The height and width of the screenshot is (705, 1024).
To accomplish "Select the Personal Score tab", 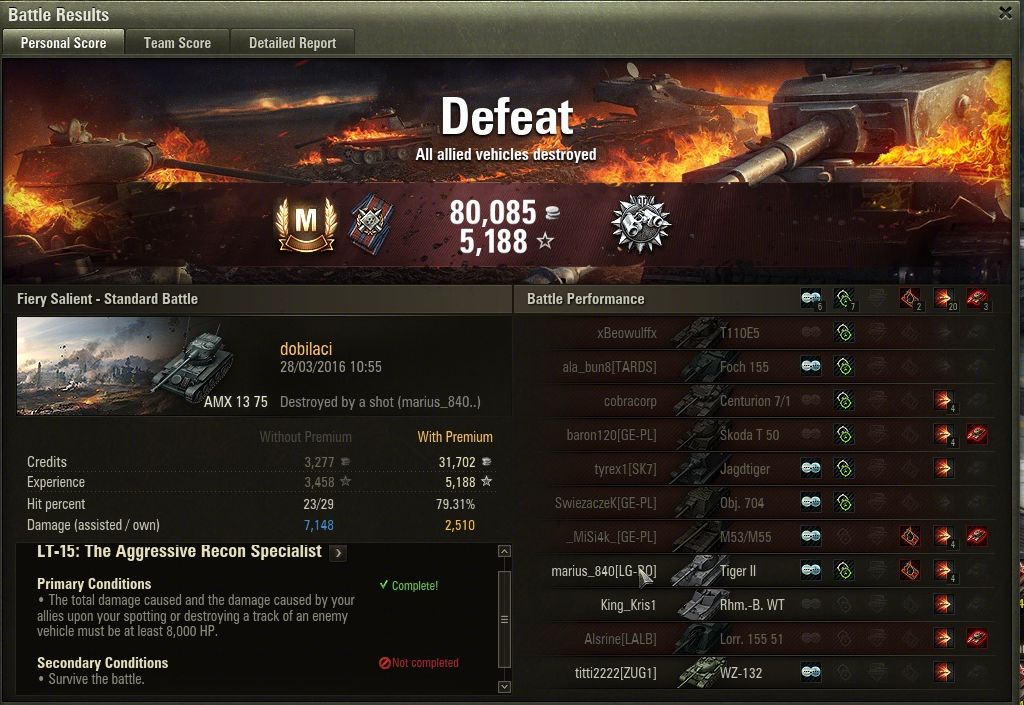I will click(x=63, y=43).
